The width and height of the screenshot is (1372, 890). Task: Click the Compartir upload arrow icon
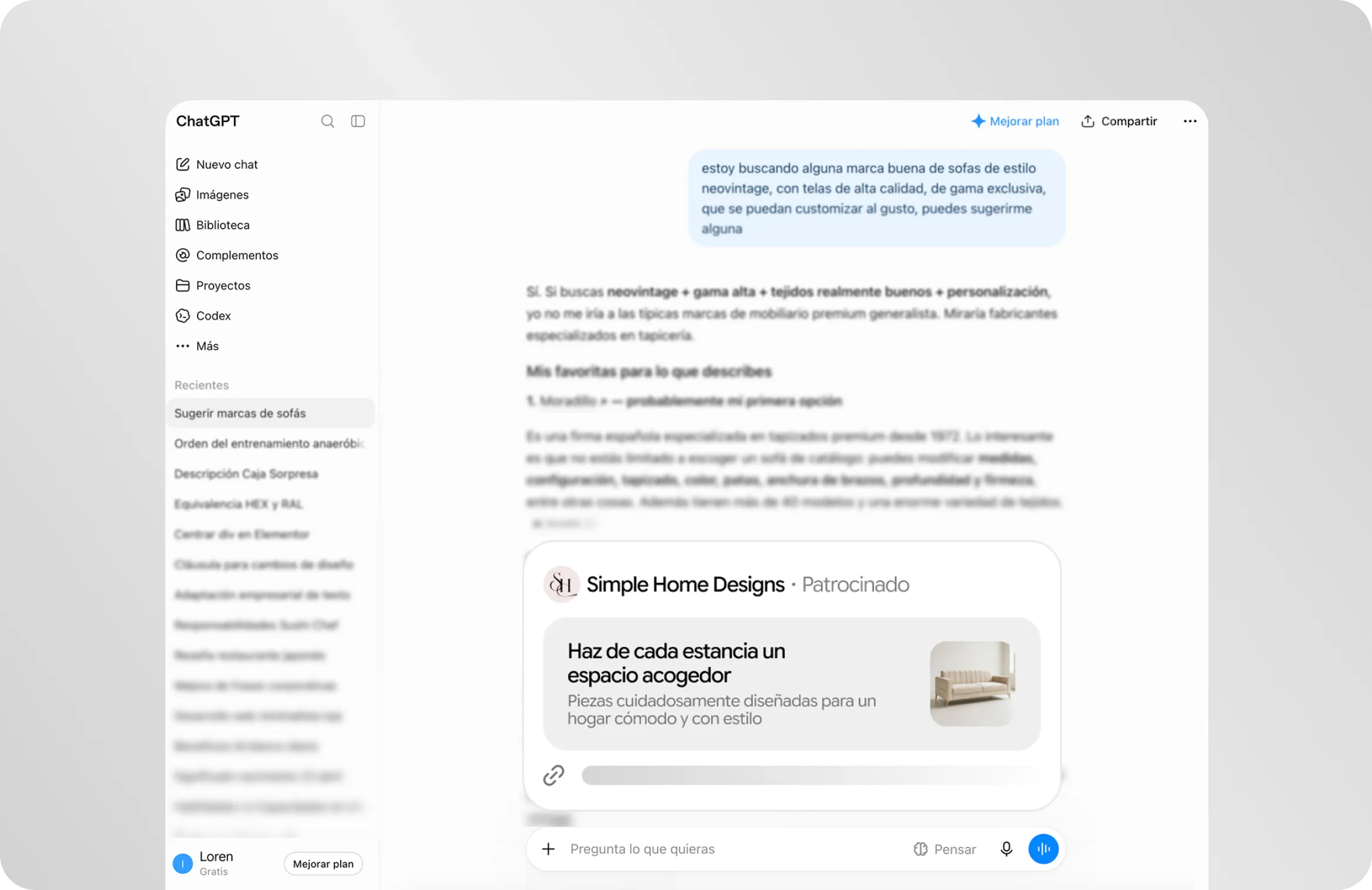[x=1088, y=121]
